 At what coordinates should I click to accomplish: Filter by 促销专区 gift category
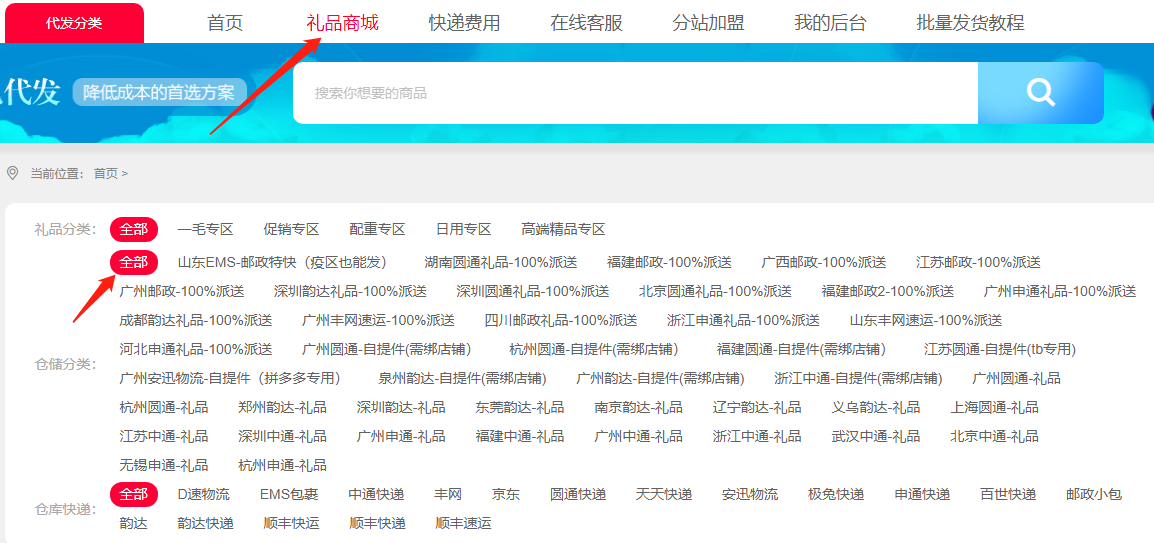291,230
